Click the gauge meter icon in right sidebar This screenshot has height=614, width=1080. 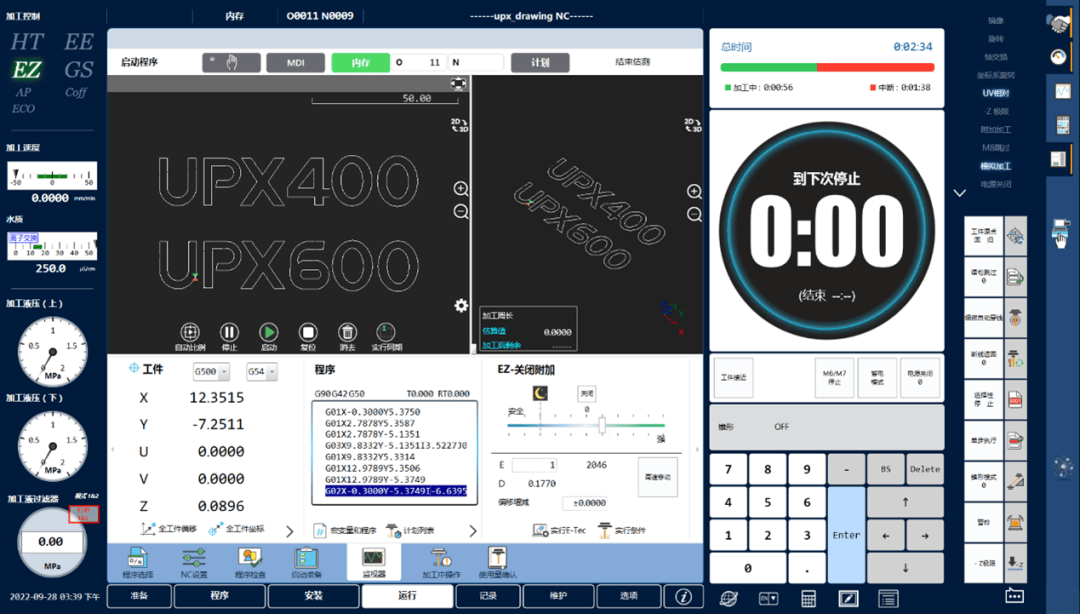coord(1059,57)
